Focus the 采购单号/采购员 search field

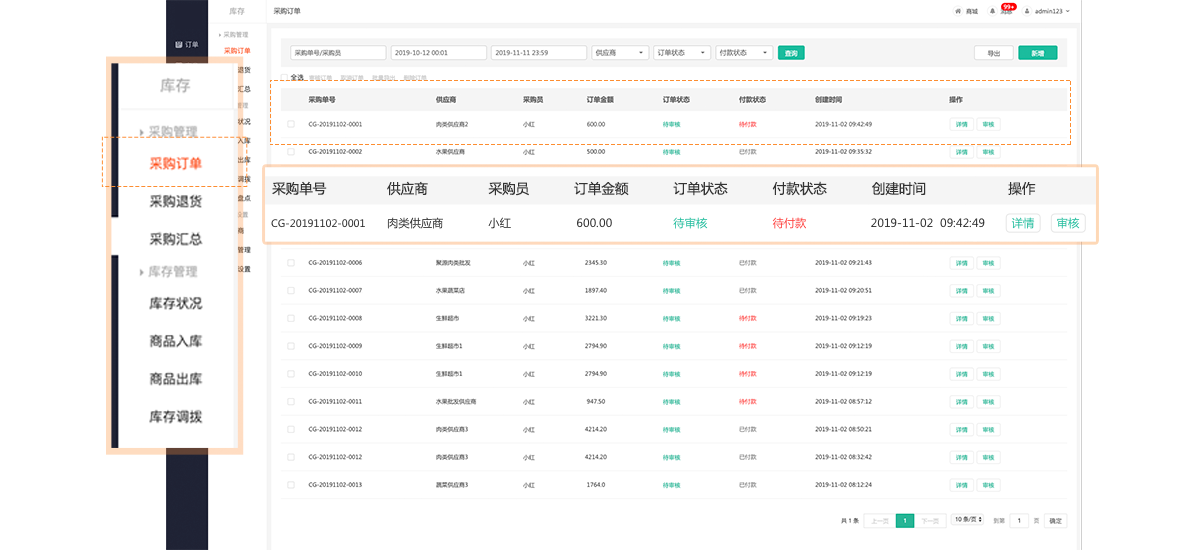(337, 53)
